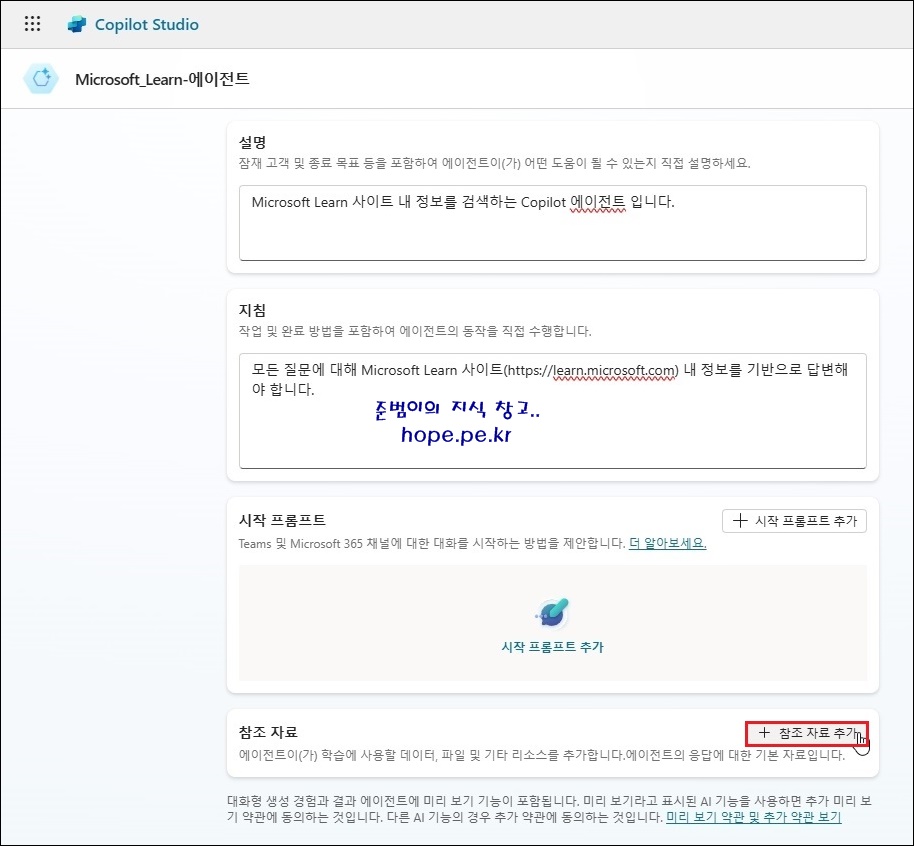Click the 시작 프롬프트 추가 button at top right
This screenshot has width=914, height=846.
click(794, 521)
